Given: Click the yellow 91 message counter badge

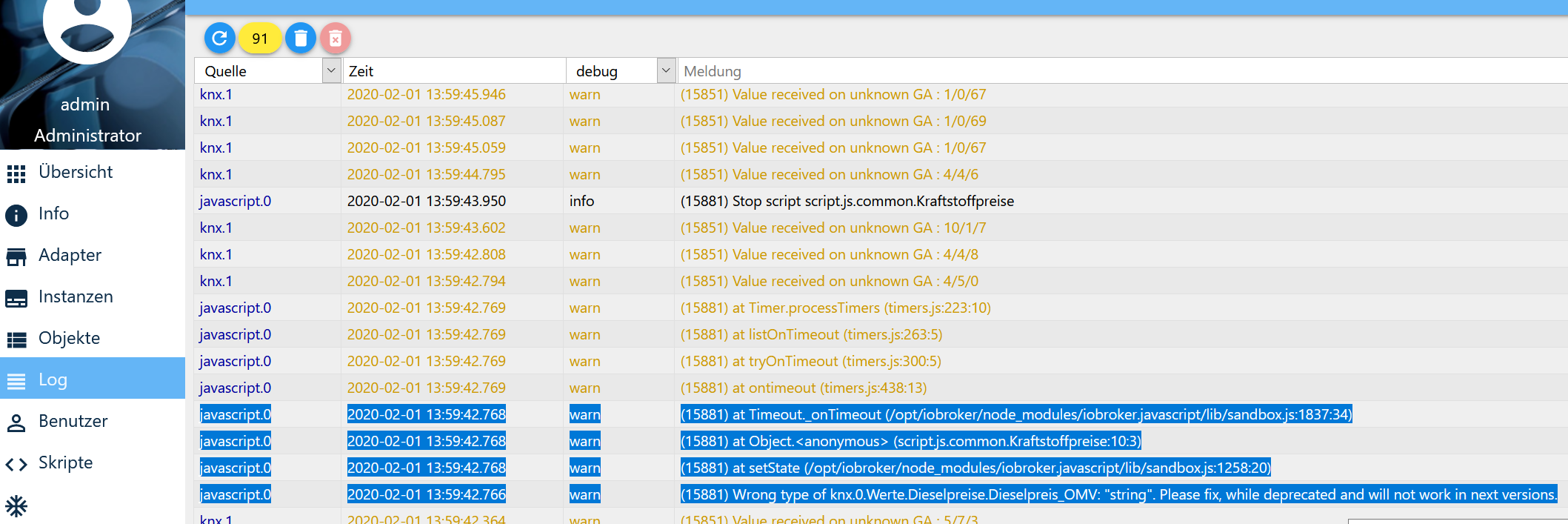Looking at the screenshot, I should pos(260,39).
